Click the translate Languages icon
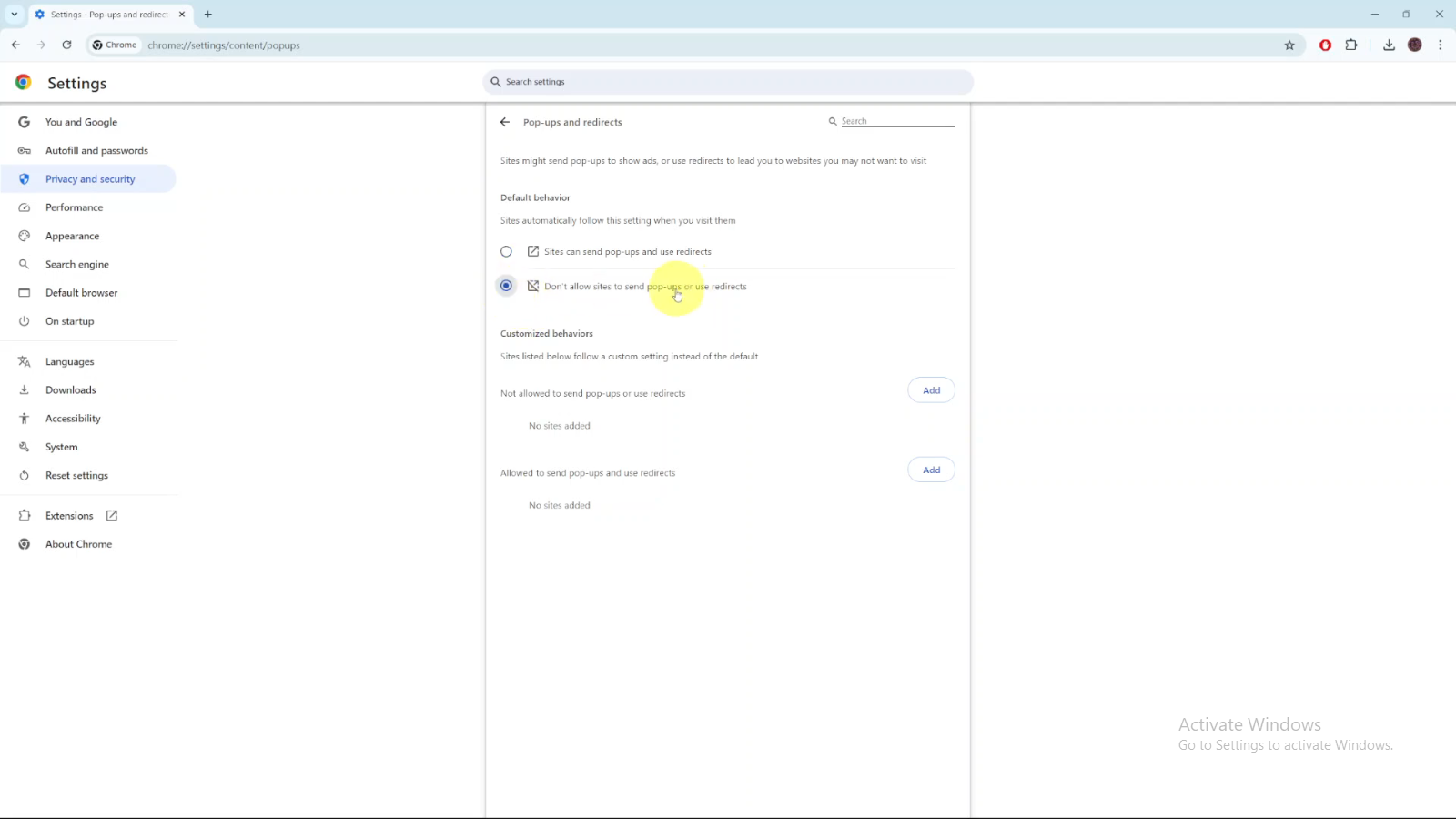1456x819 pixels. 25,362
